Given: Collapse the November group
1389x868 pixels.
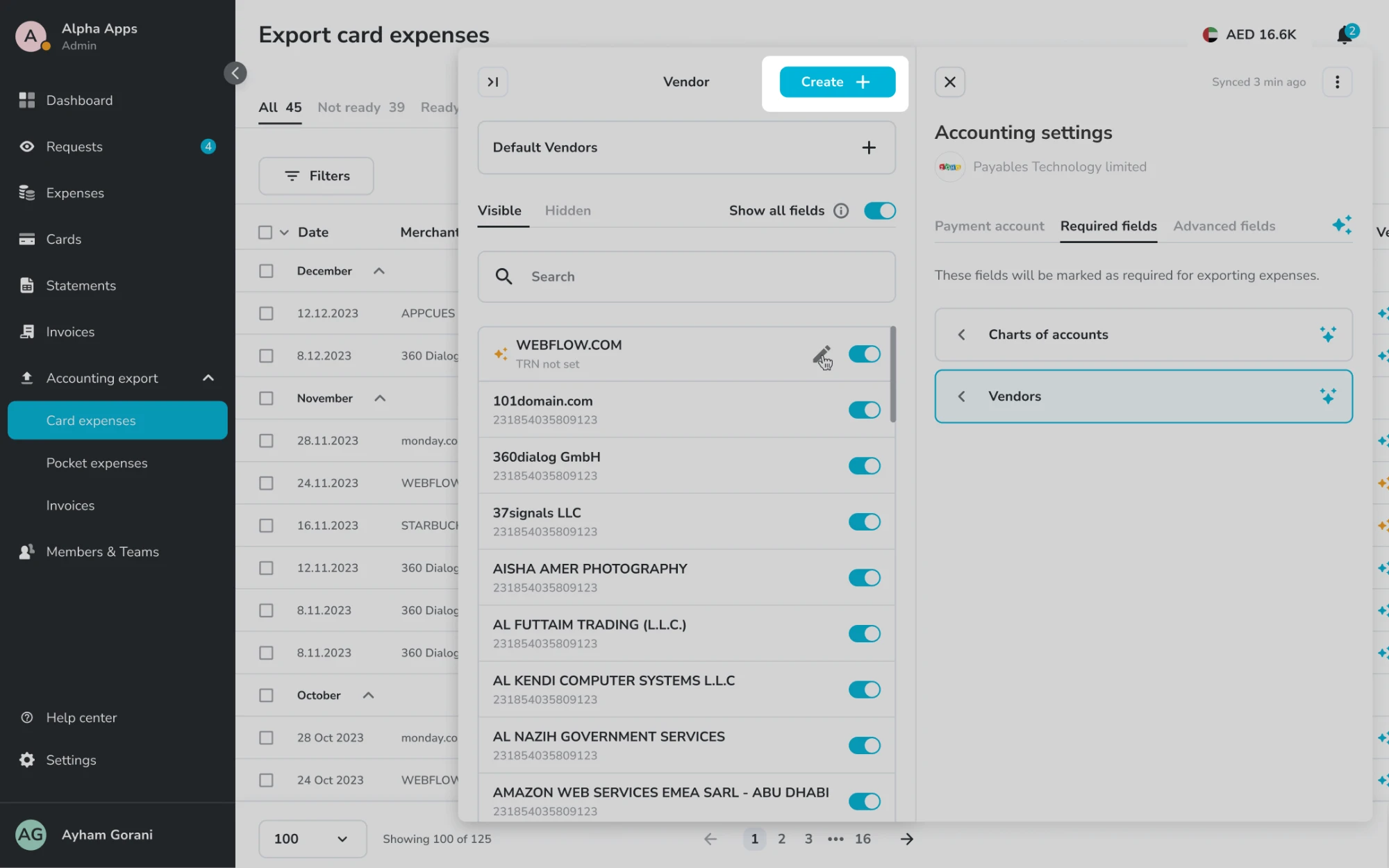Looking at the screenshot, I should [x=380, y=398].
